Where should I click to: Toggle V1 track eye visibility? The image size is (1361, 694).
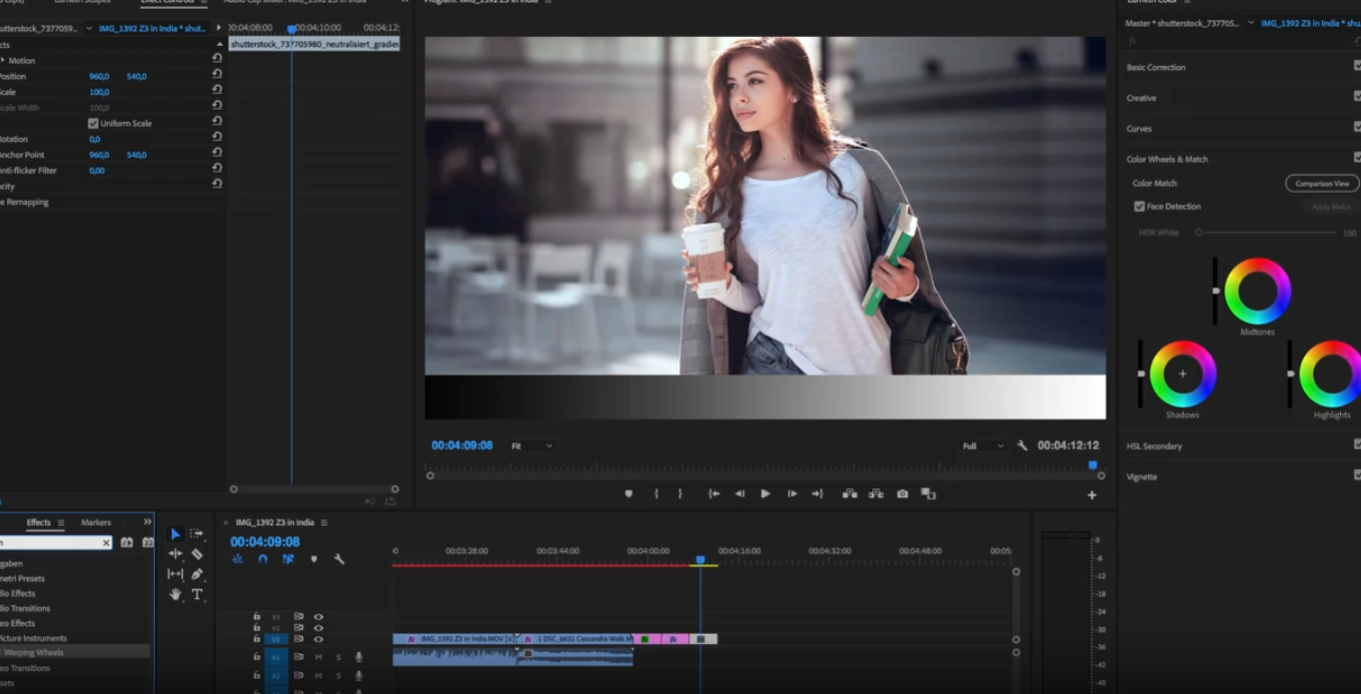318,639
